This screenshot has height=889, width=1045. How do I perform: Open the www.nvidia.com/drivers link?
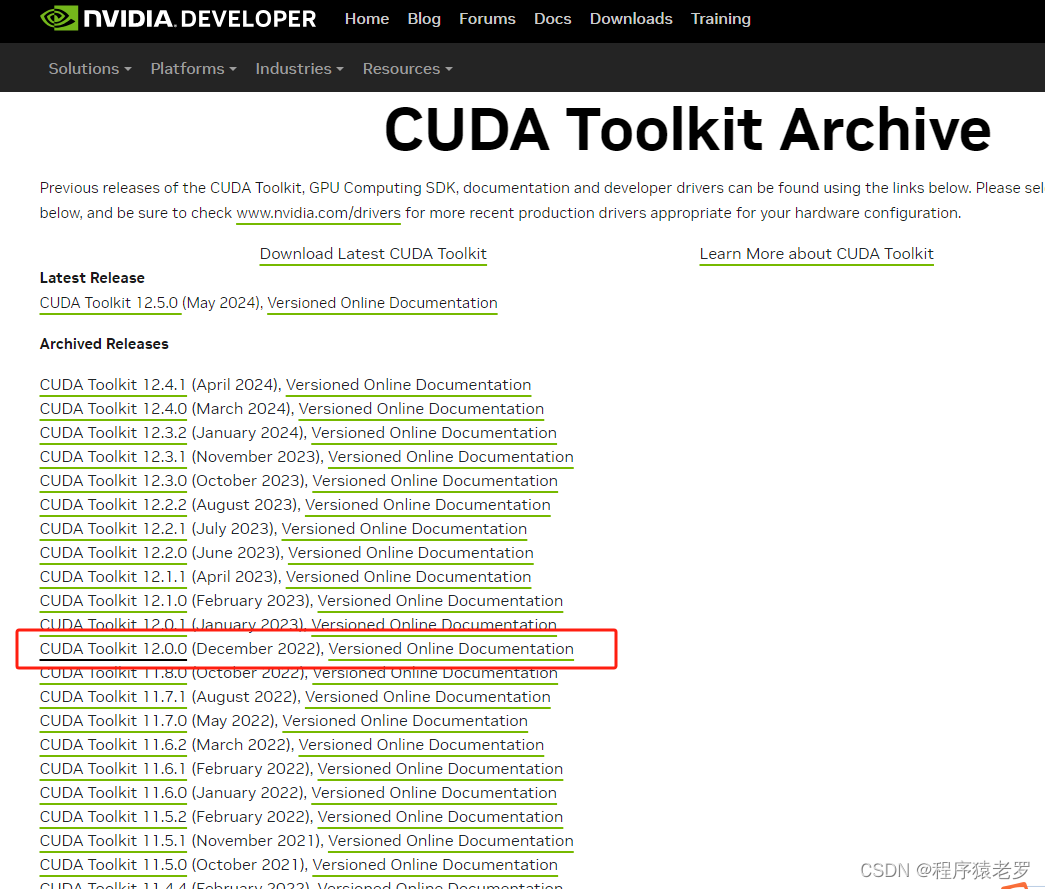click(x=319, y=213)
